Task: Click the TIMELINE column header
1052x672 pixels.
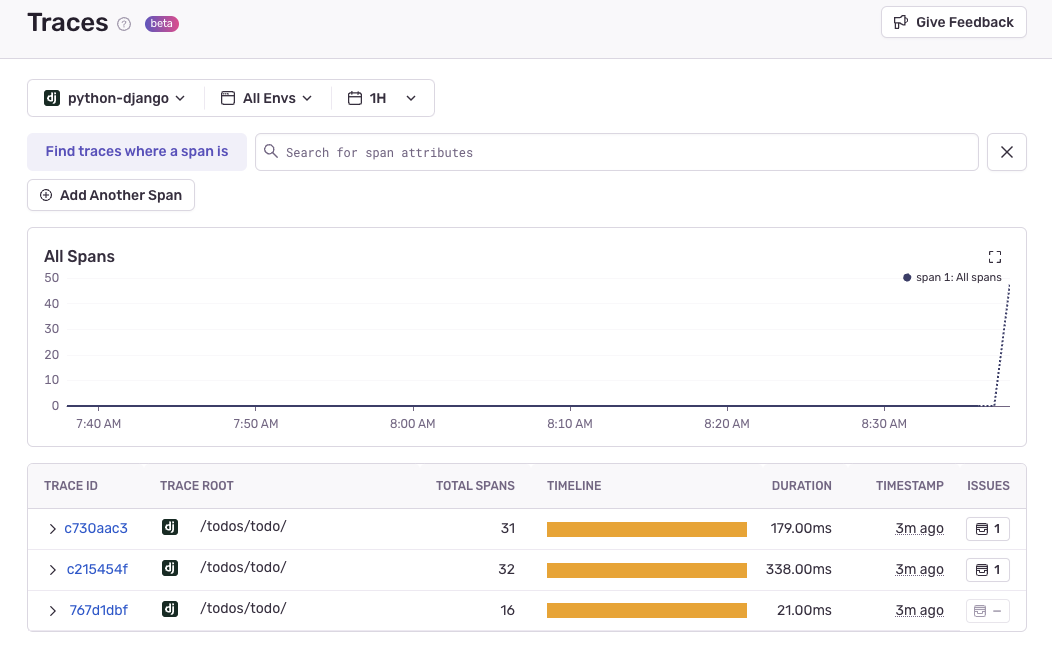Action: click(574, 486)
